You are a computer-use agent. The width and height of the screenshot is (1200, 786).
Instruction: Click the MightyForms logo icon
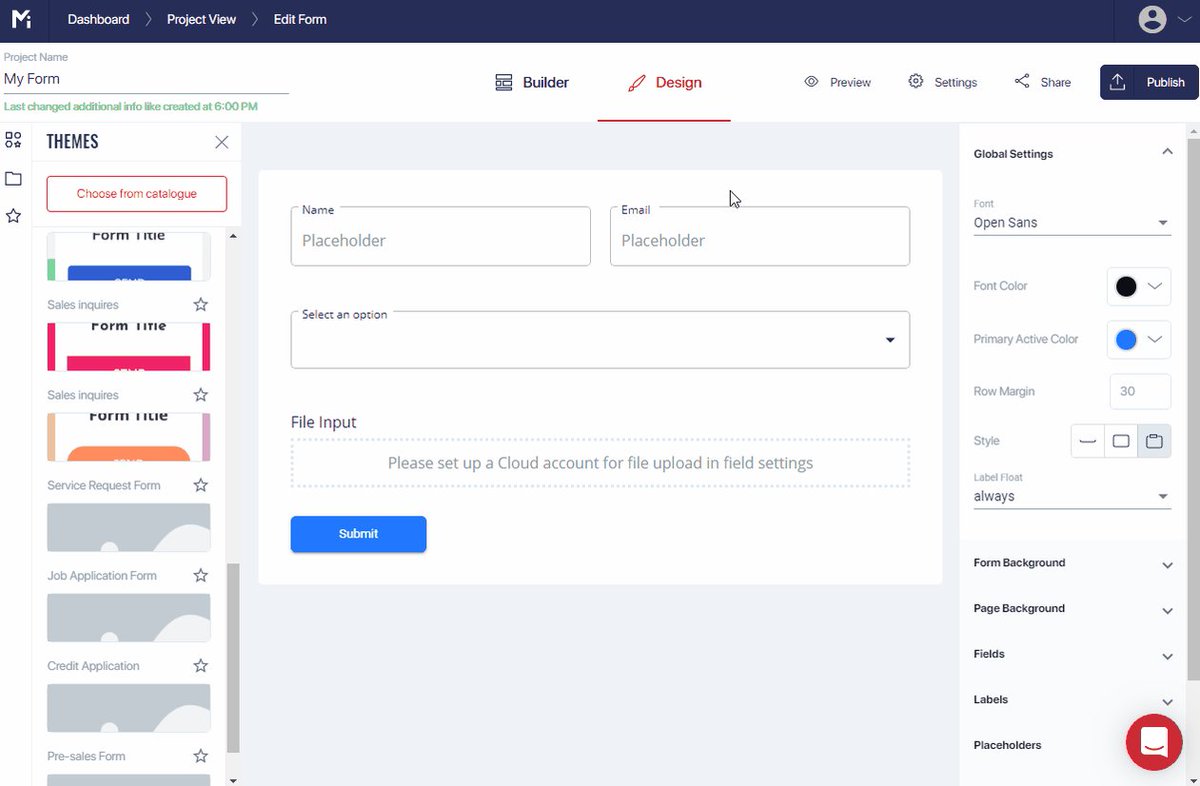coord(19,19)
